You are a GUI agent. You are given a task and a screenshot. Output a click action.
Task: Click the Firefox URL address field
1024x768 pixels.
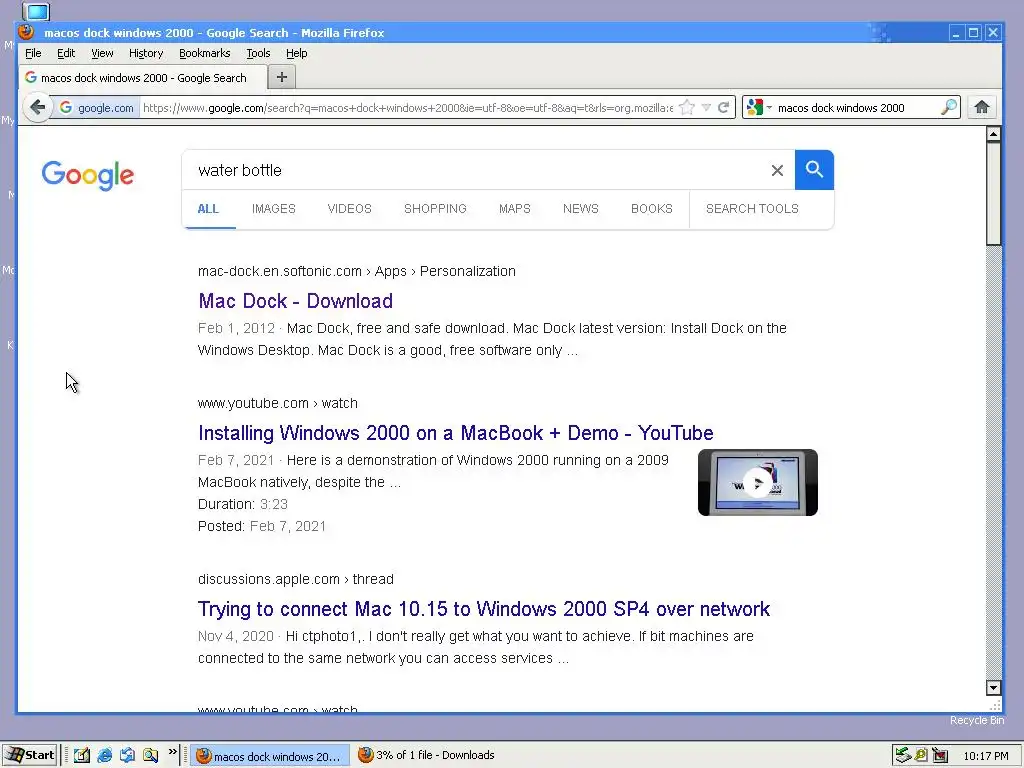tap(408, 108)
